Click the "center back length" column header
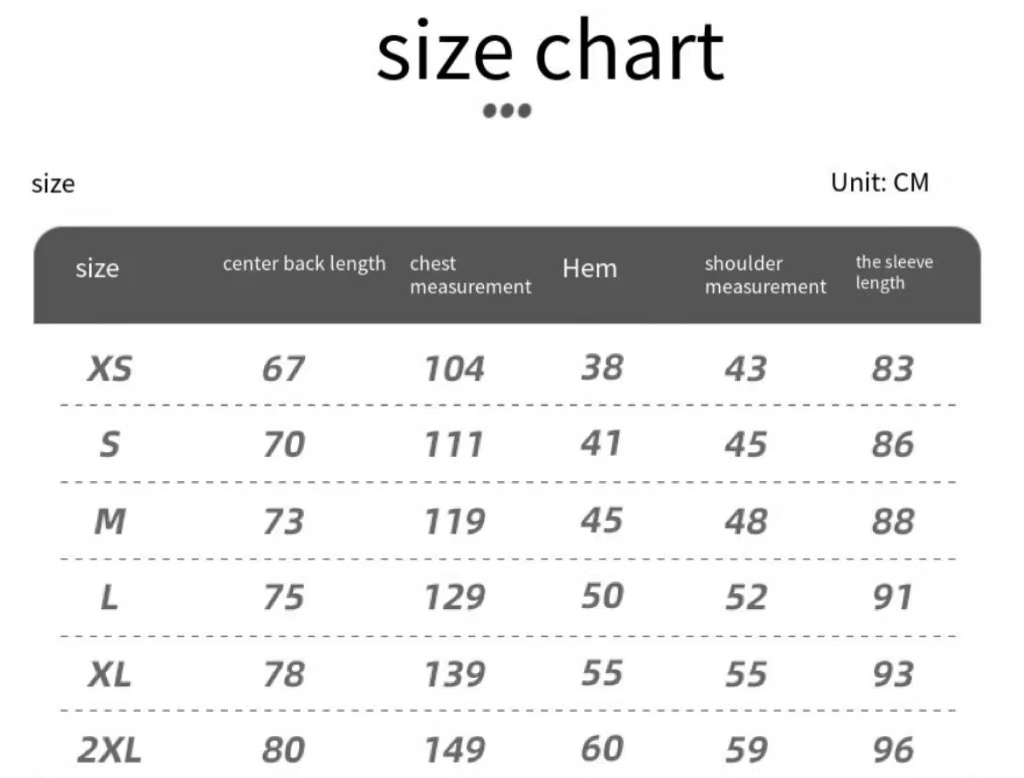This screenshot has height=778, width=1024. pyautogui.click(x=304, y=264)
